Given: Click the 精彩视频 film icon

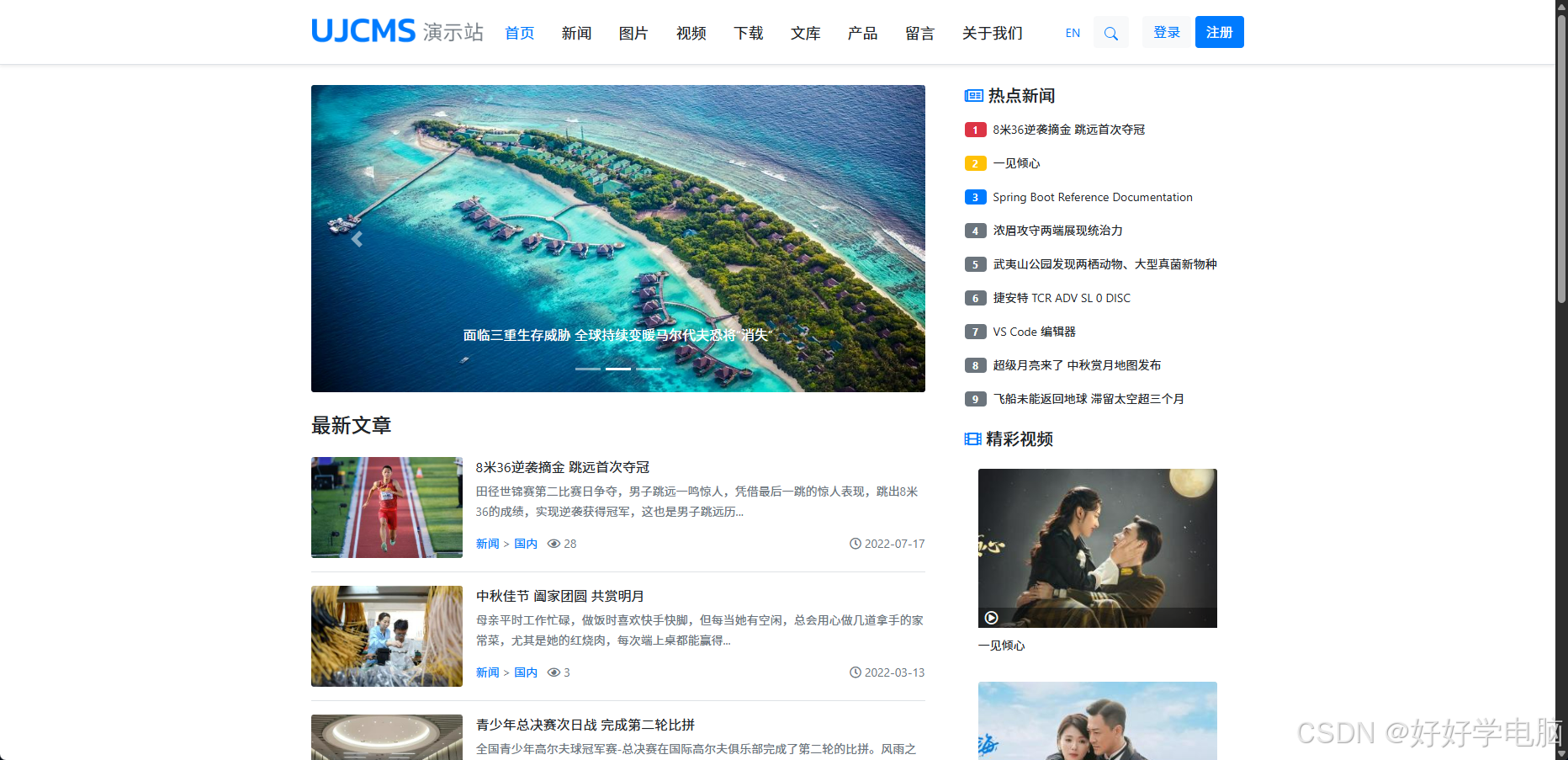Looking at the screenshot, I should click(x=973, y=439).
